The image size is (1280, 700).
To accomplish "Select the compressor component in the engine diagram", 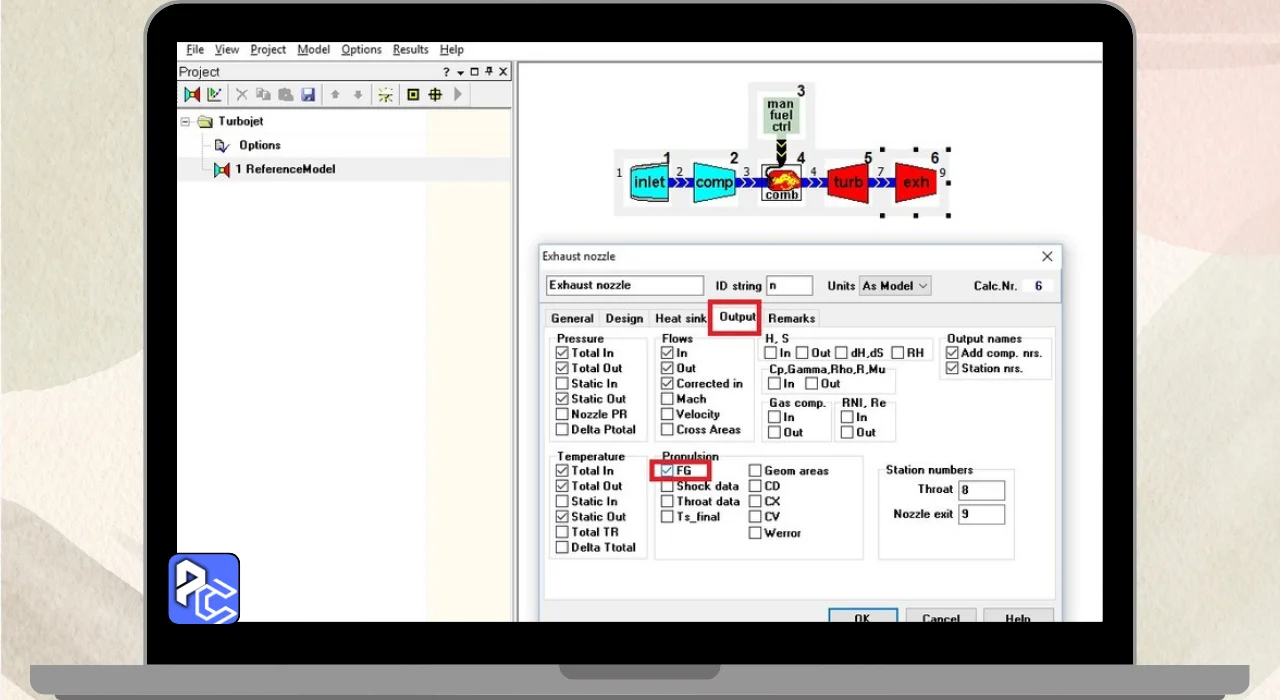I will tap(714, 182).
